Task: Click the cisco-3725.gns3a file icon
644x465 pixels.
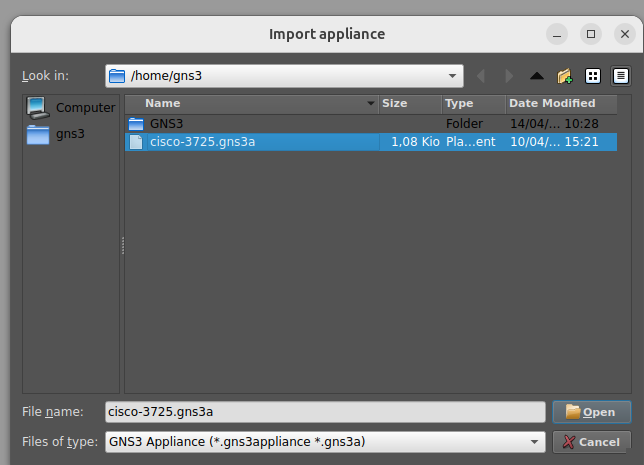Action: [136, 142]
